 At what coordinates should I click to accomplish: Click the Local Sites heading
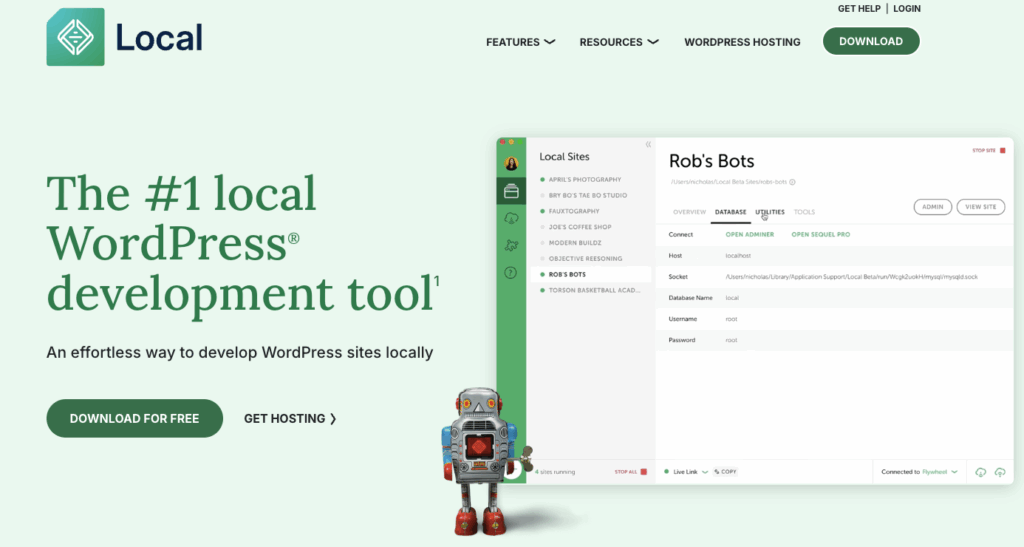(564, 157)
